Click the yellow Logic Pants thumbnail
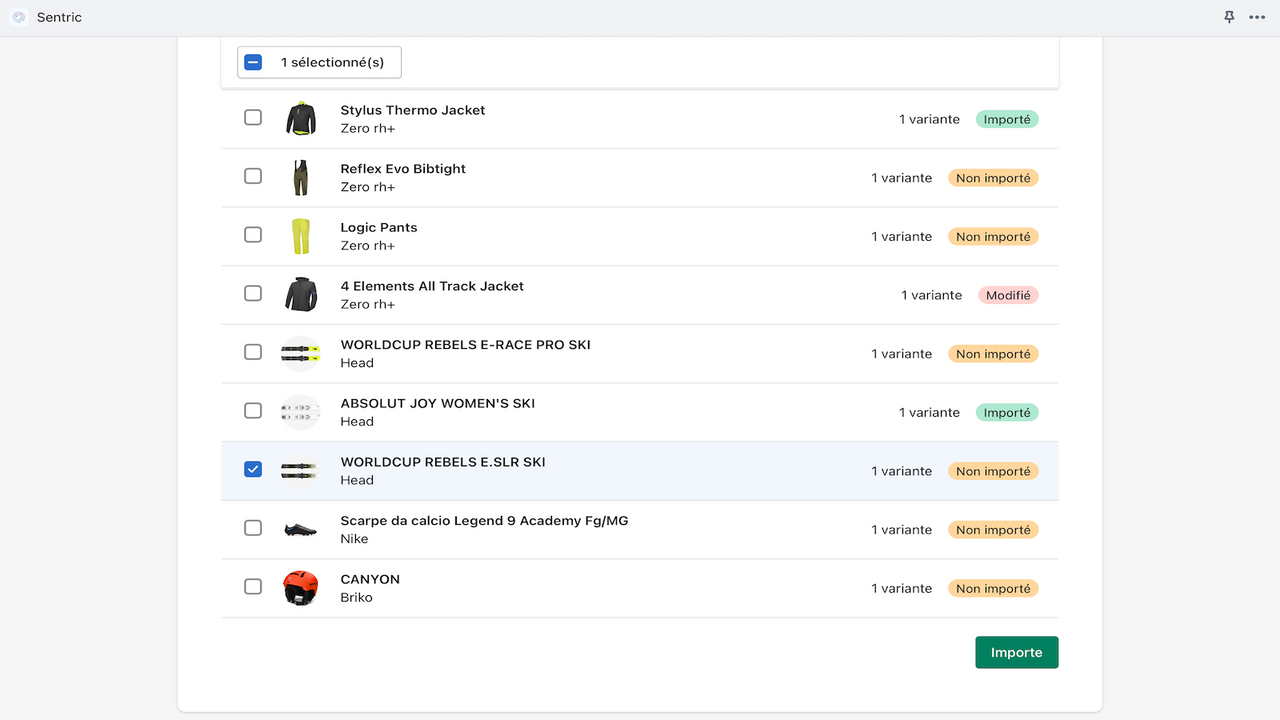This screenshot has width=1280, height=720. tap(301, 236)
